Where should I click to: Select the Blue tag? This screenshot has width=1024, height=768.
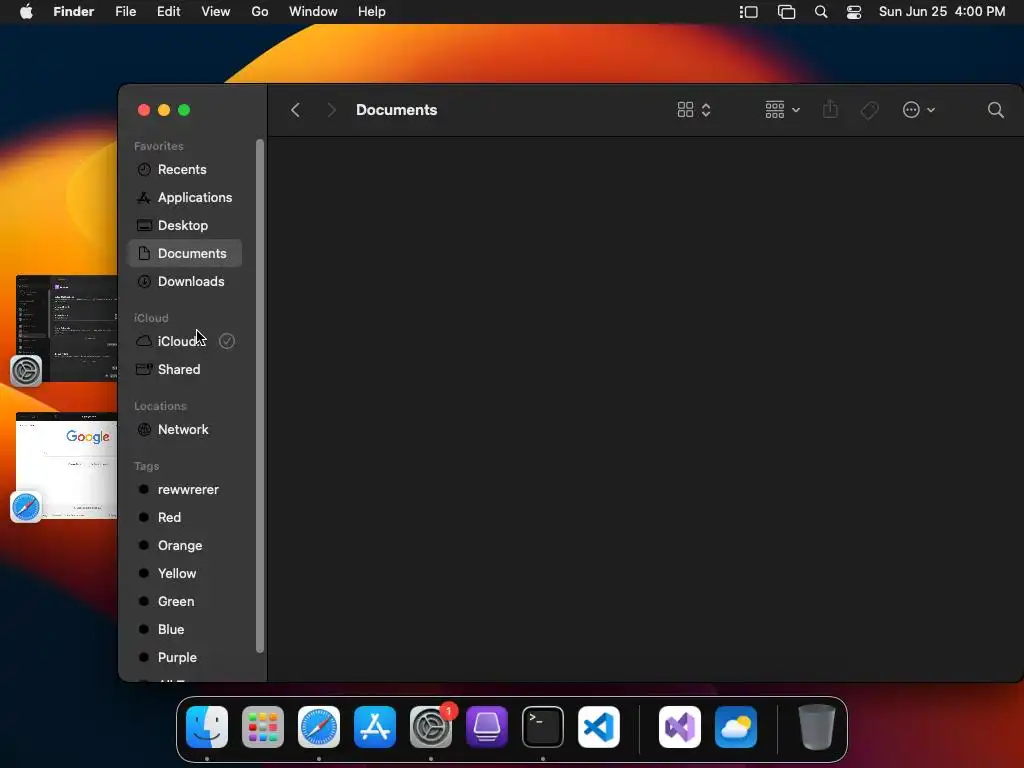click(x=185, y=630)
